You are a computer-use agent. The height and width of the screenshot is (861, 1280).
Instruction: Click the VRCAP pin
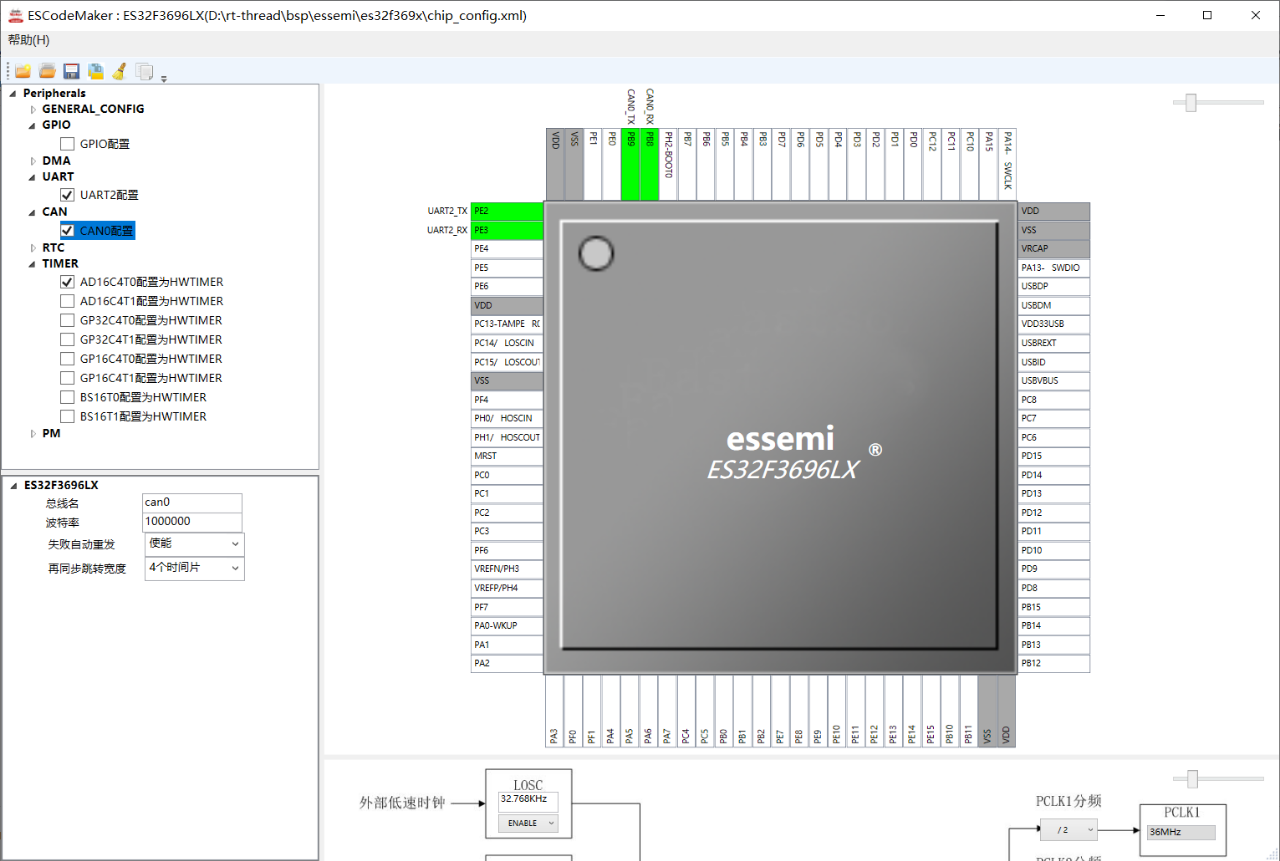(1054, 249)
